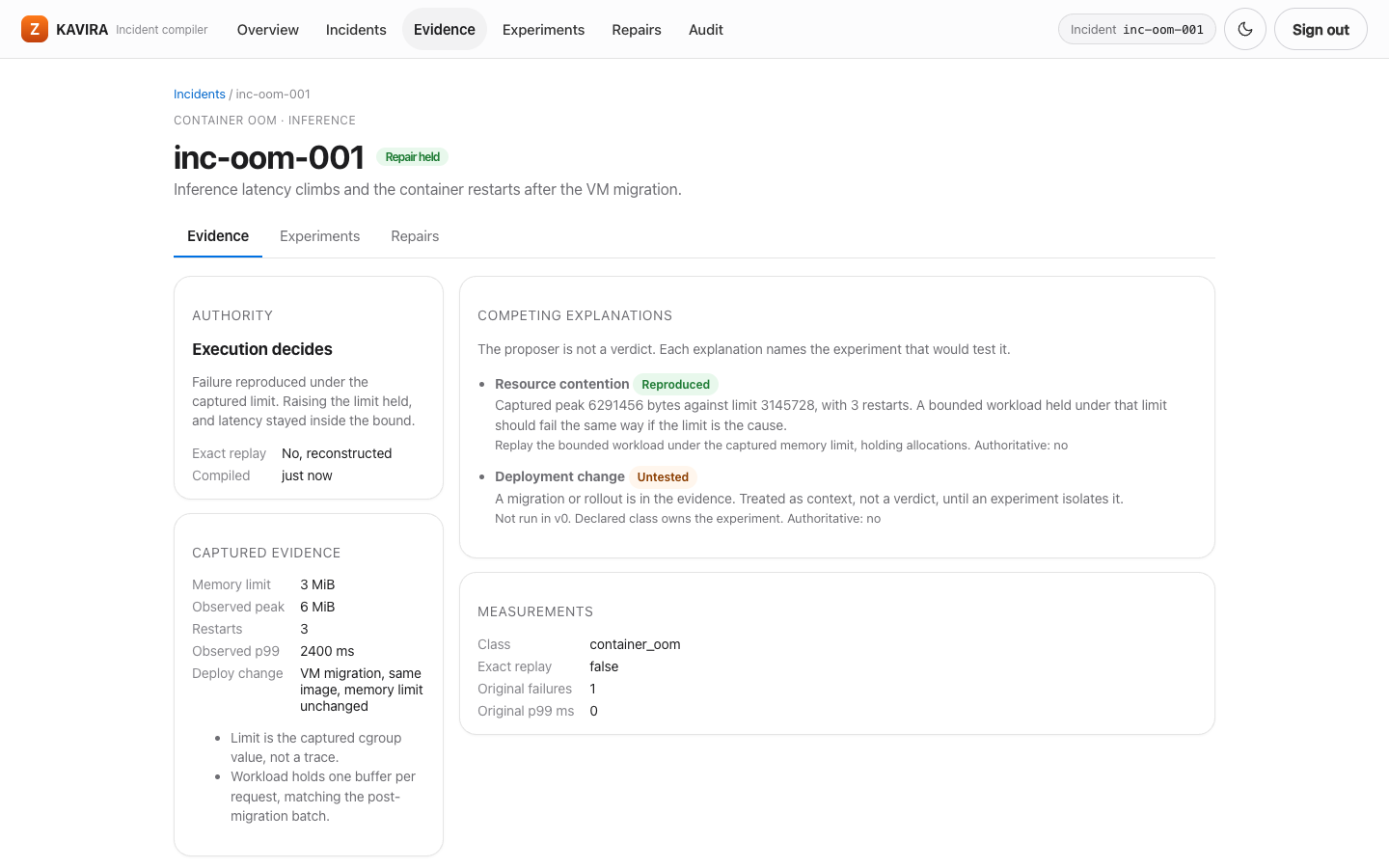Click the 'No, reconstructed' exact replay value

(337, 453)
